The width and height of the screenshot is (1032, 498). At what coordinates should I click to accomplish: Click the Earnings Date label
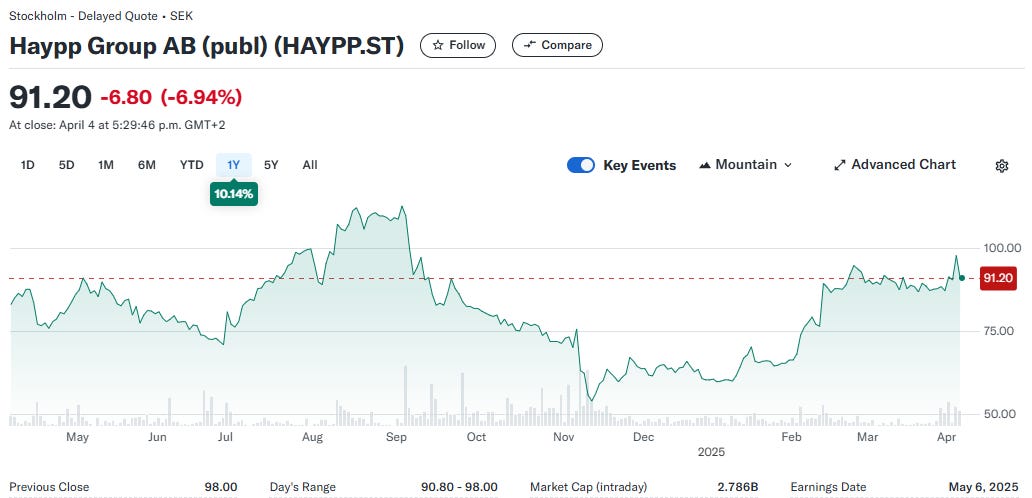pyautogui.click(x=828, y=487)
